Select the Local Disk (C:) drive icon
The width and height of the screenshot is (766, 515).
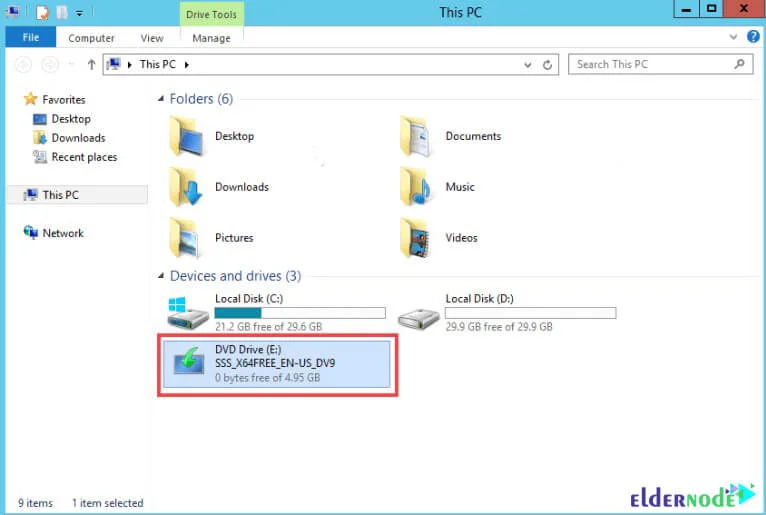pyautogui.click(x=187, y=313)
